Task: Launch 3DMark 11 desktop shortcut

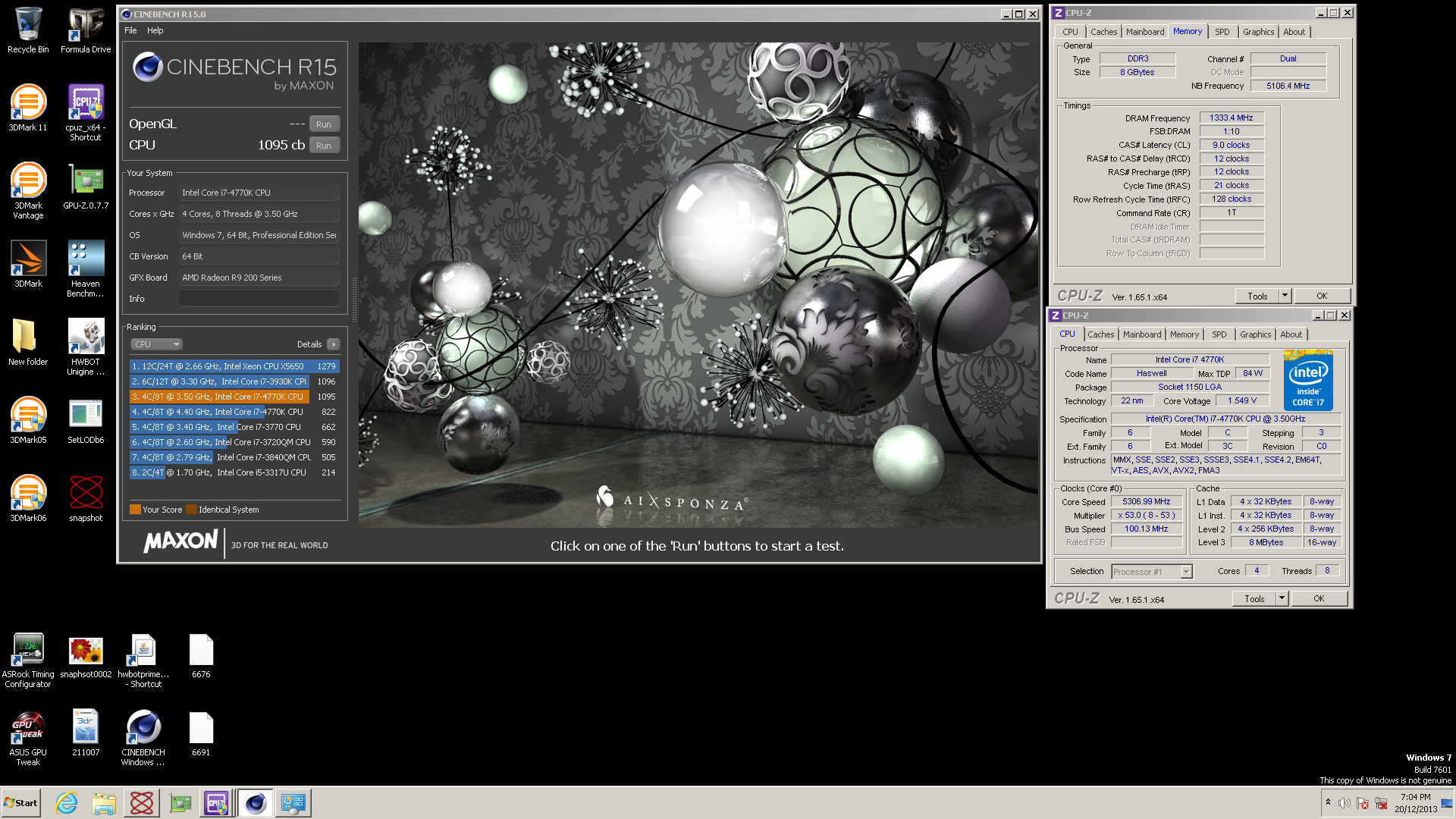Action: pos(28,108)
